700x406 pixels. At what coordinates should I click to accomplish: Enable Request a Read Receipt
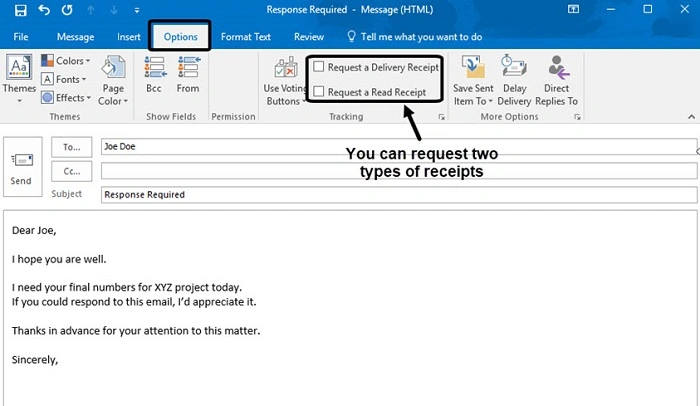click(370, 92)
